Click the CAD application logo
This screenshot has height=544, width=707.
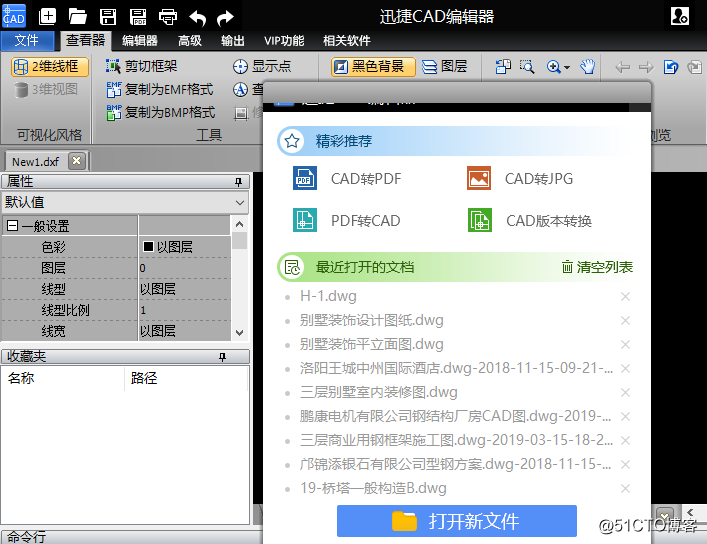pyautogui.click(x=14, y=16)
